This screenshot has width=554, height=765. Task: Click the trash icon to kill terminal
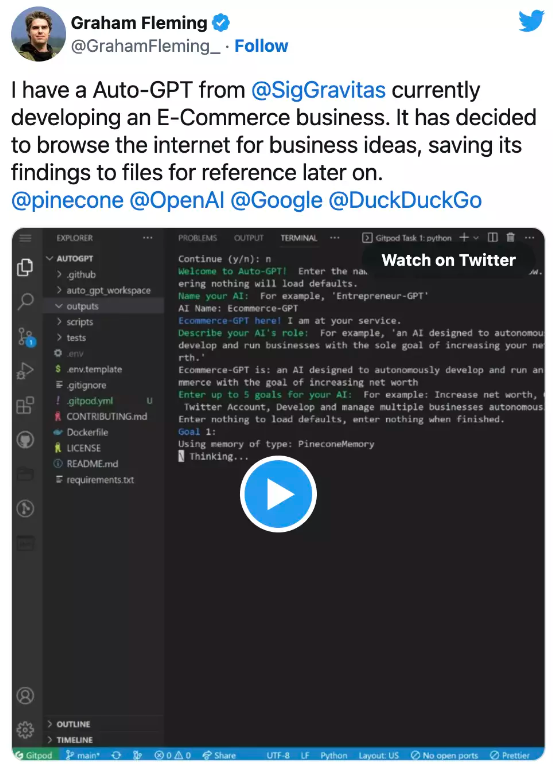(x=510, y=238)
